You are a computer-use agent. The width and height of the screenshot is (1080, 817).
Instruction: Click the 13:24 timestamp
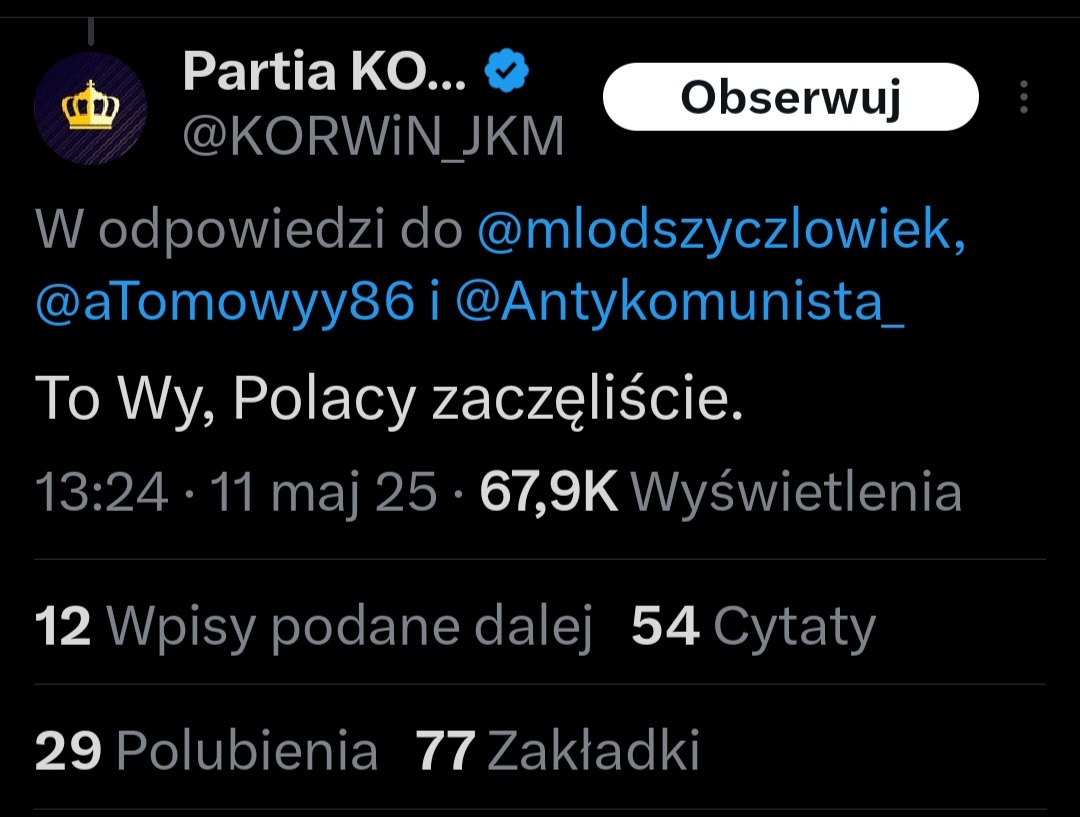point(101,492)
